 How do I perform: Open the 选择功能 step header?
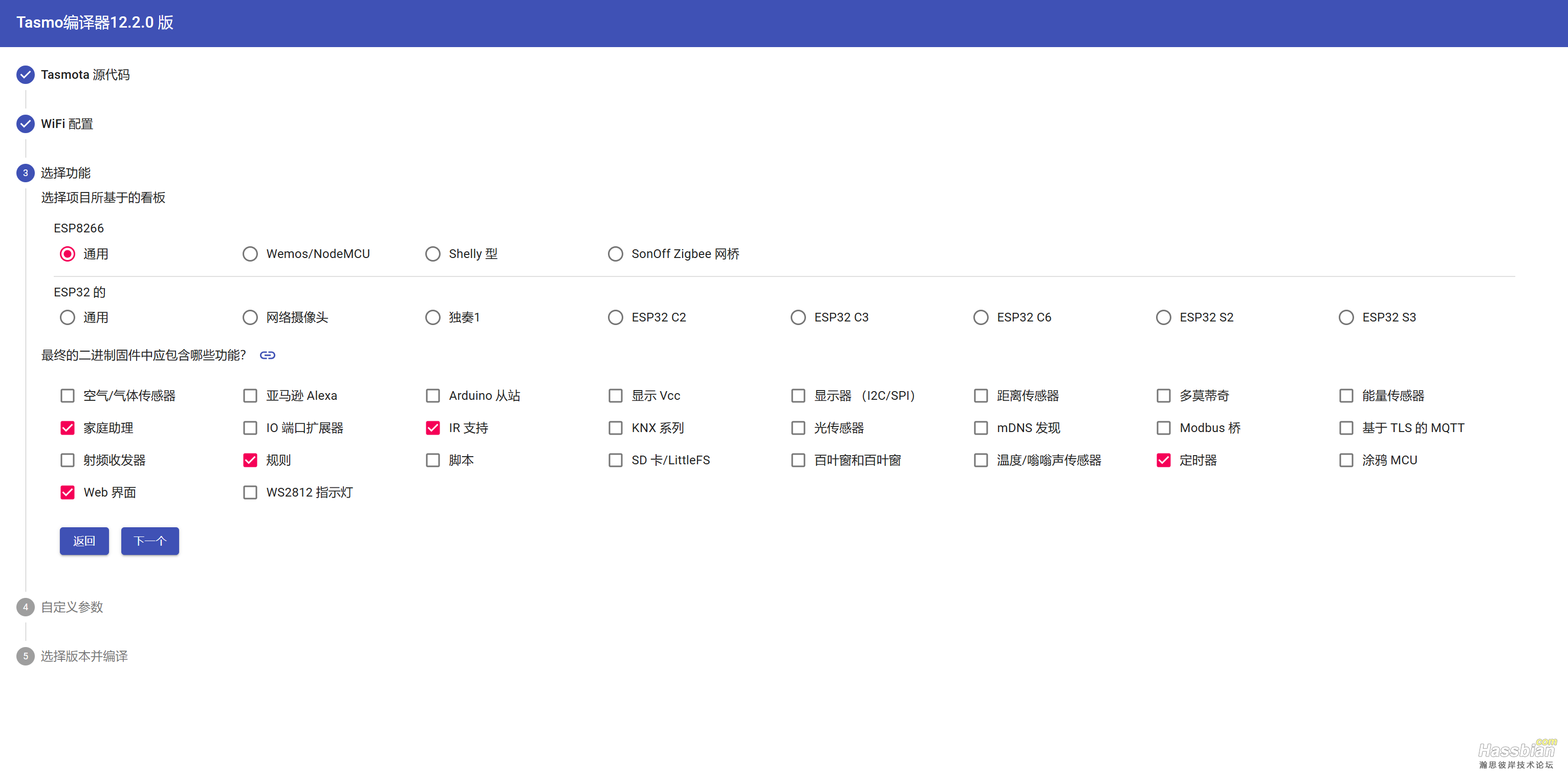(66, 173)
